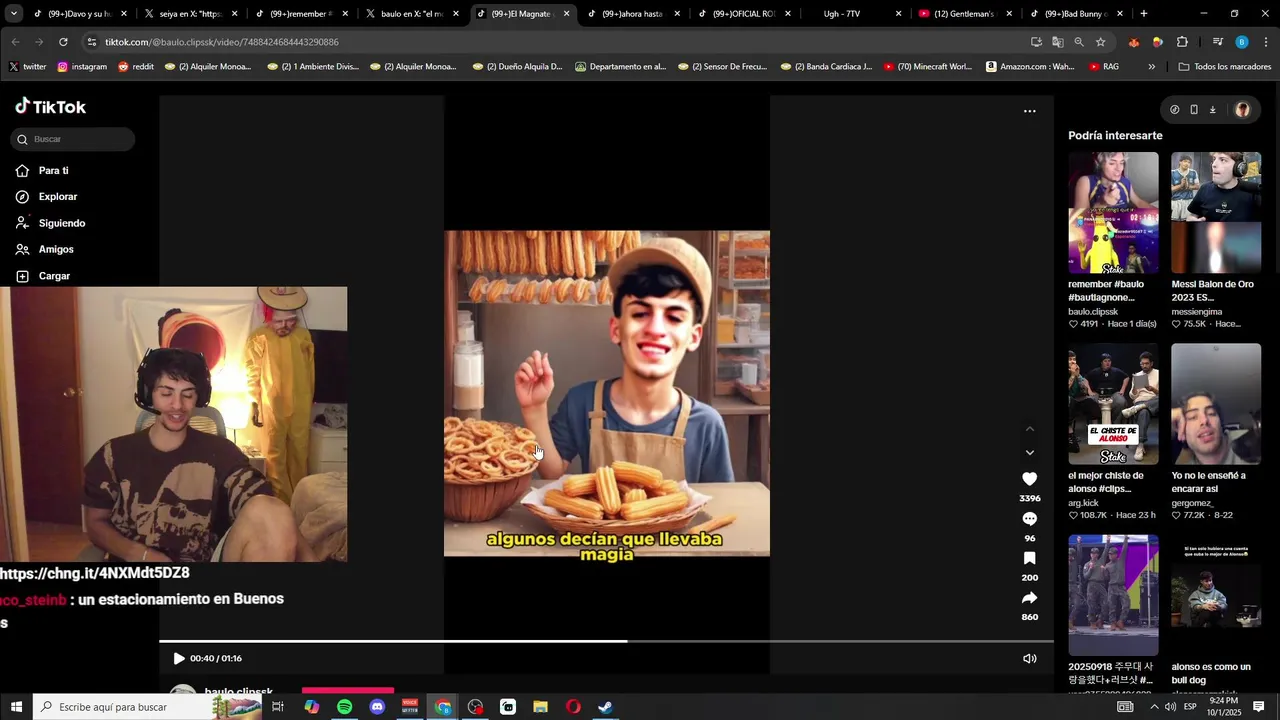The height and width of the screenshot is (720, 1280).
Task: Open the 'Yo no le enseñé a encarar' video
Action: click(1216, 404)
